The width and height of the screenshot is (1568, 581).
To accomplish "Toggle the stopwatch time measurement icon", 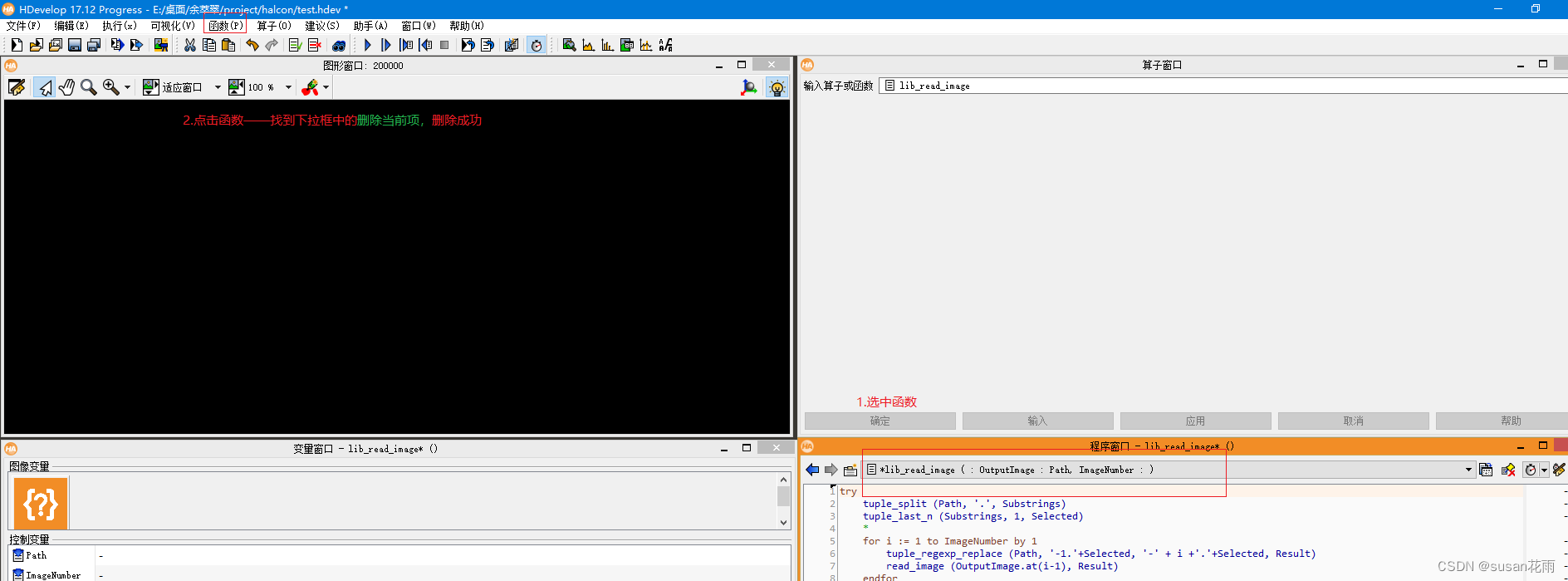I will point(537,45).
